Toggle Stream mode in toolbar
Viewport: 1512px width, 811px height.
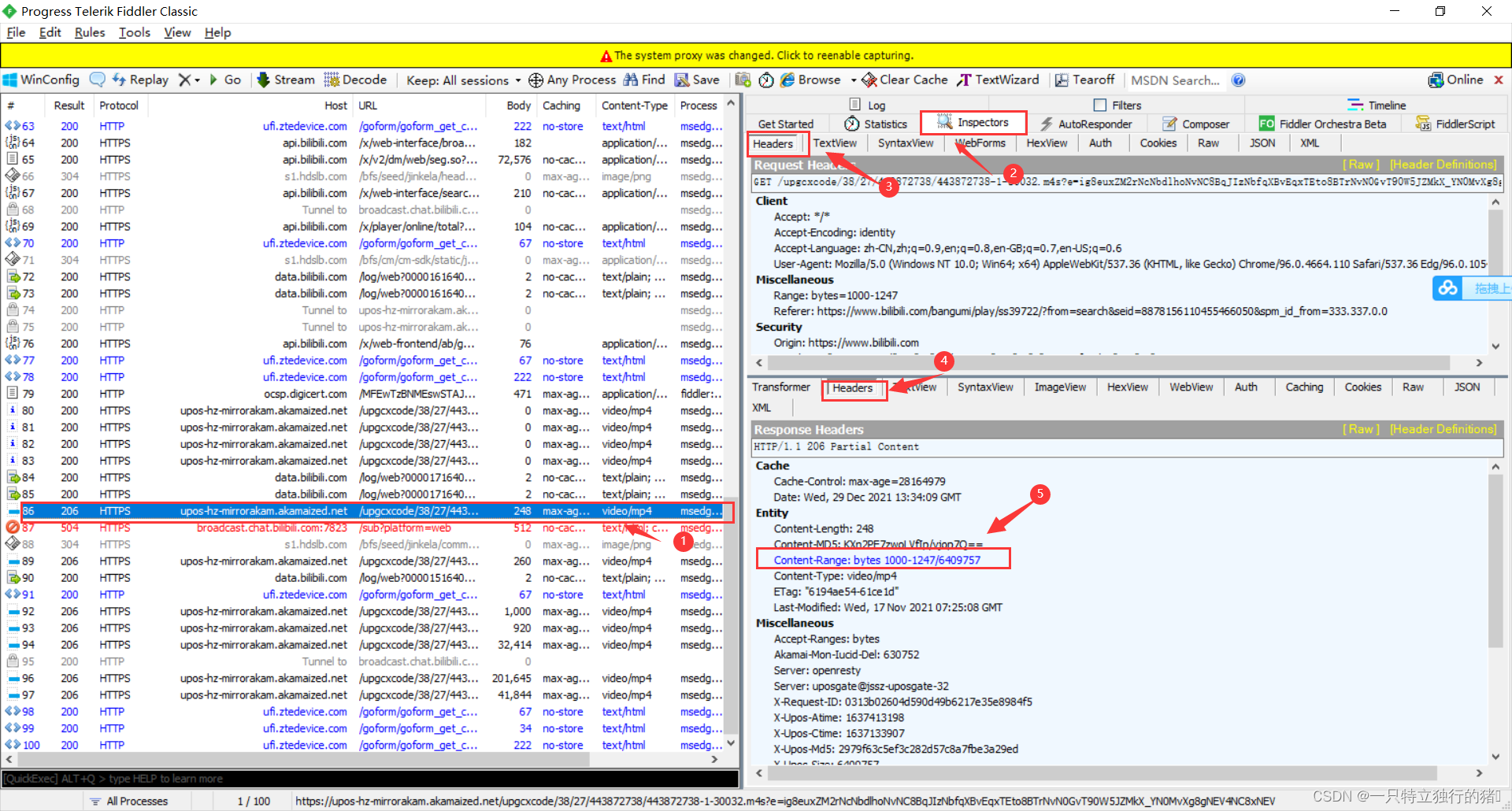click(286, 80)
